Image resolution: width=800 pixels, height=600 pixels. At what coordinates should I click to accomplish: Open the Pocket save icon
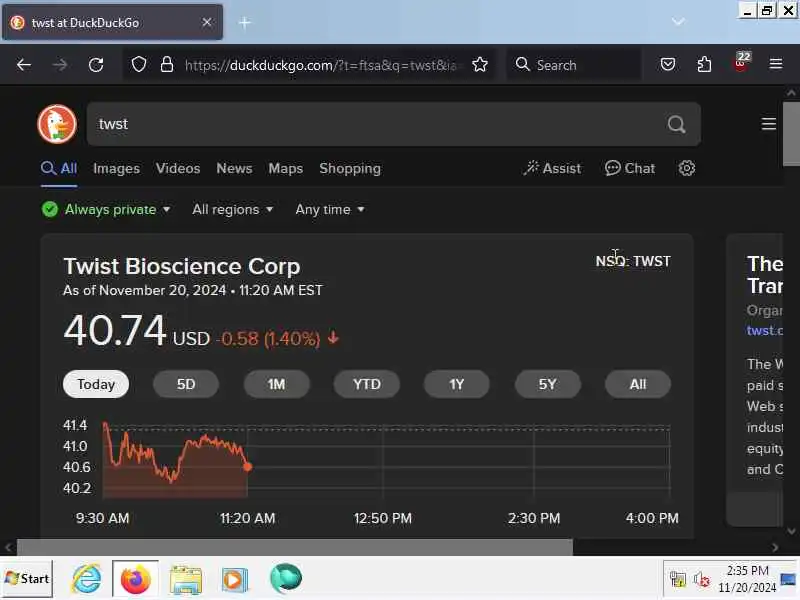[668, 65]
